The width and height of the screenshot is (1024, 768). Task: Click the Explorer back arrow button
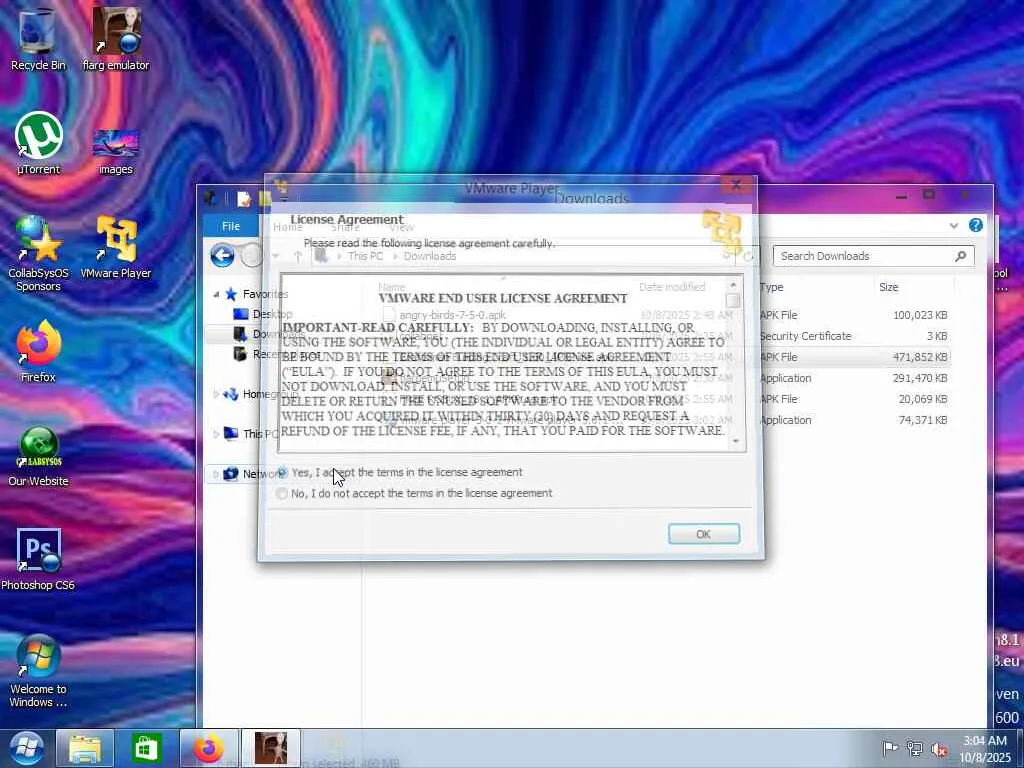click(223, 255)
